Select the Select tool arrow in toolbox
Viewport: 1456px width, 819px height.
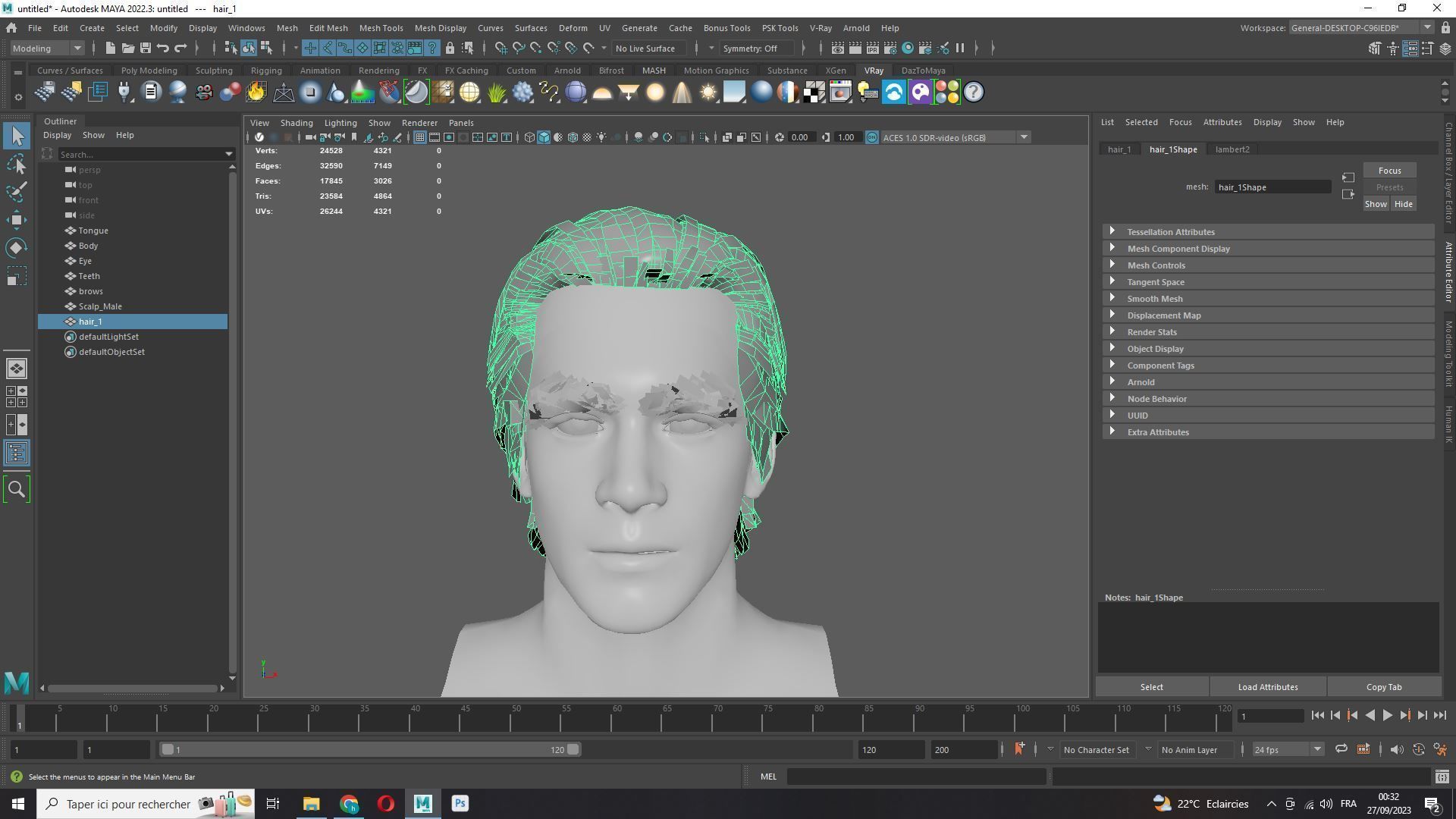[x=17, y=136]
